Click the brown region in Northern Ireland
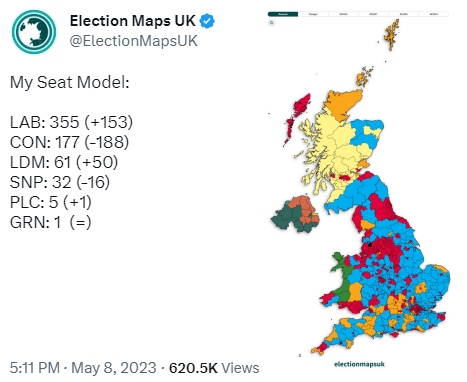 305,208
